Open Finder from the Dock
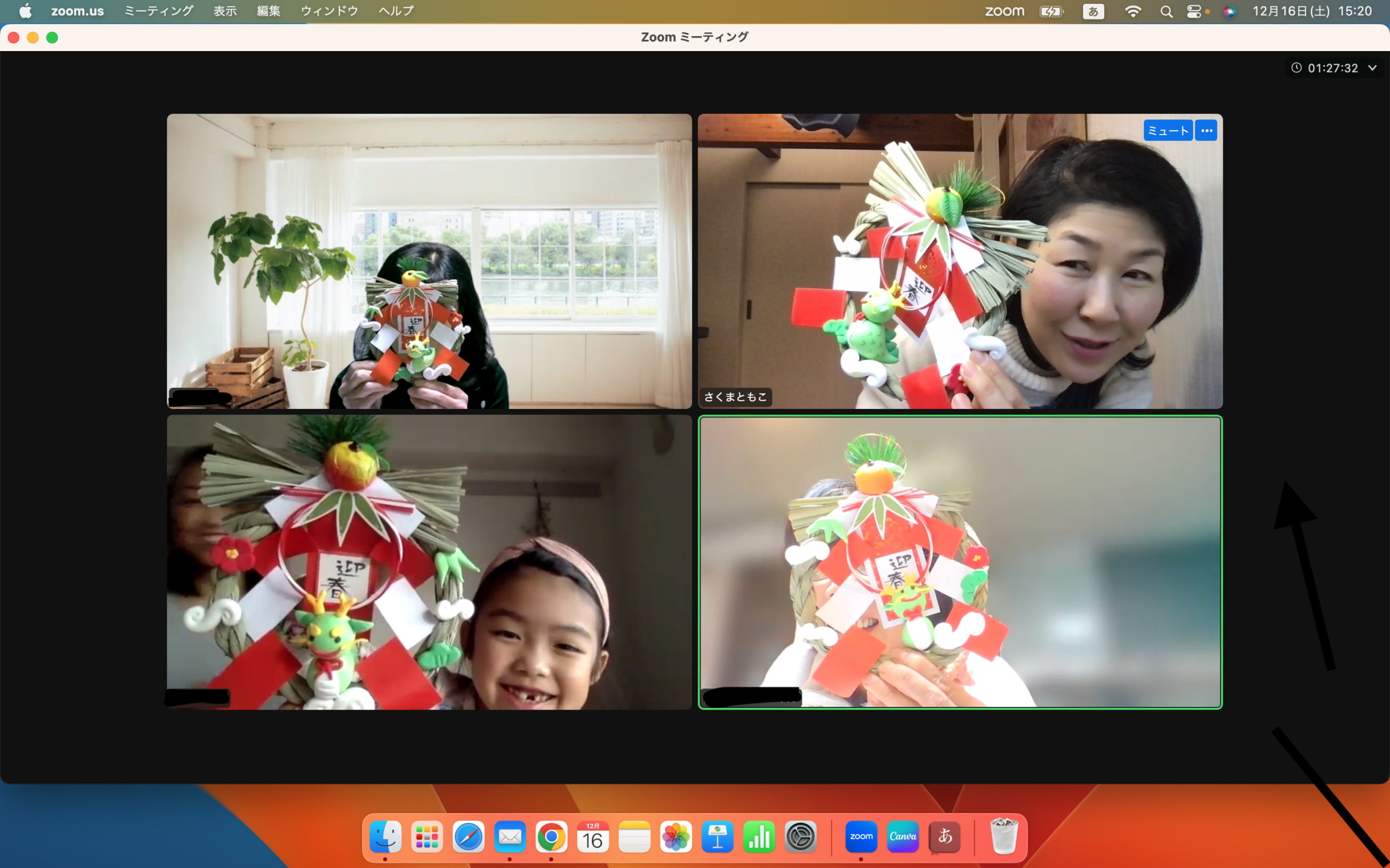The image size is (1390, 868). click(385, 836)
